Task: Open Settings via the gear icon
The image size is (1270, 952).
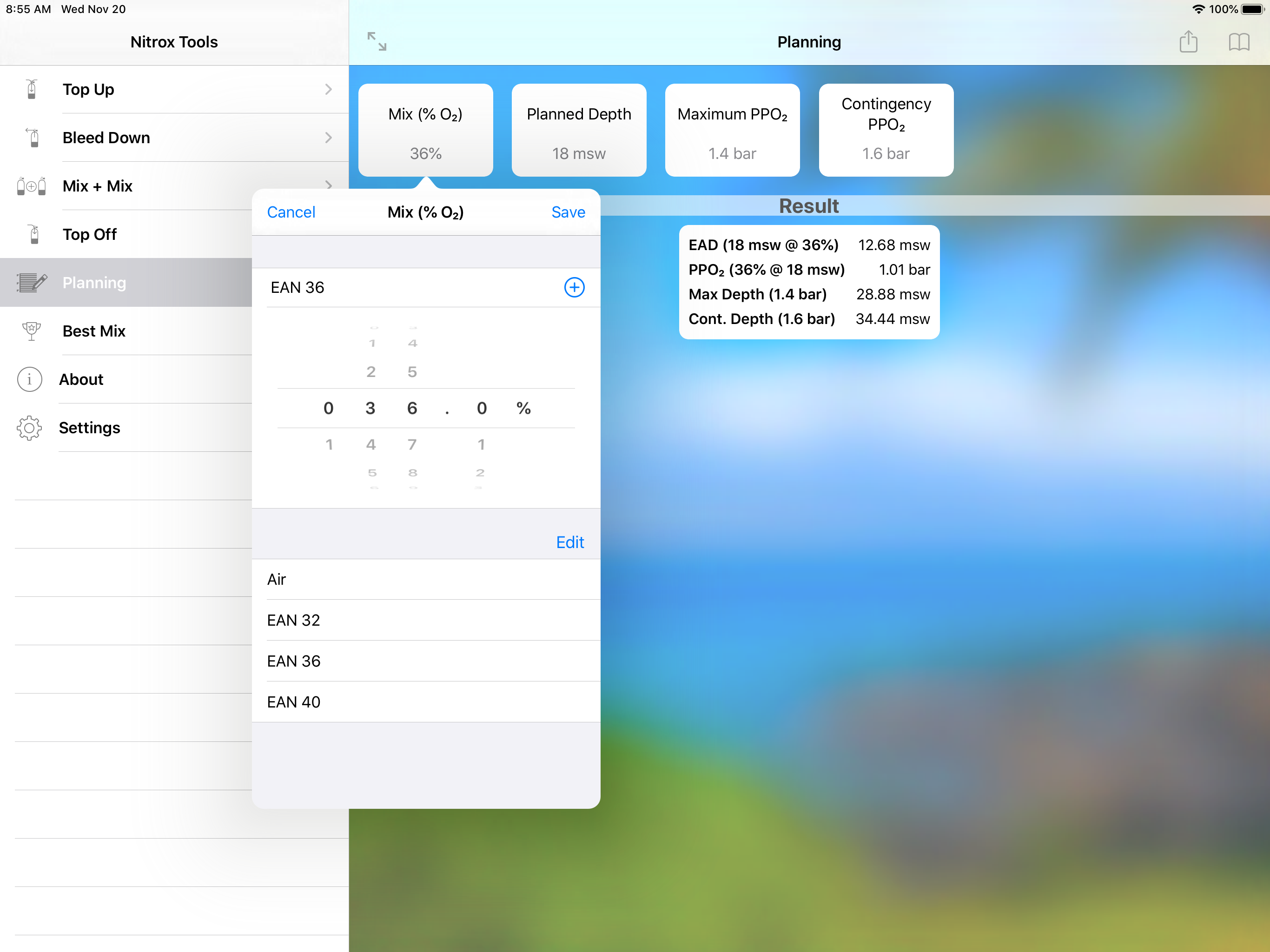Action: [30, 428]
